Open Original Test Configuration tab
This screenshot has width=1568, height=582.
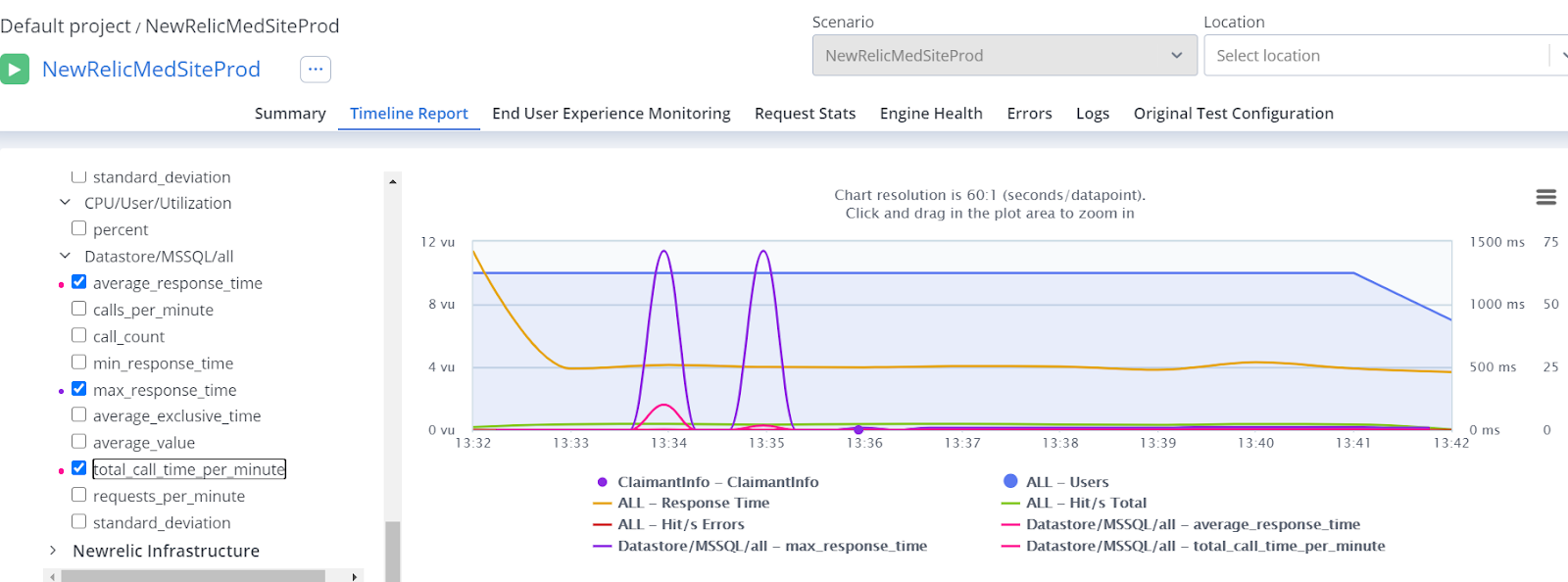tap(1234, 114)
